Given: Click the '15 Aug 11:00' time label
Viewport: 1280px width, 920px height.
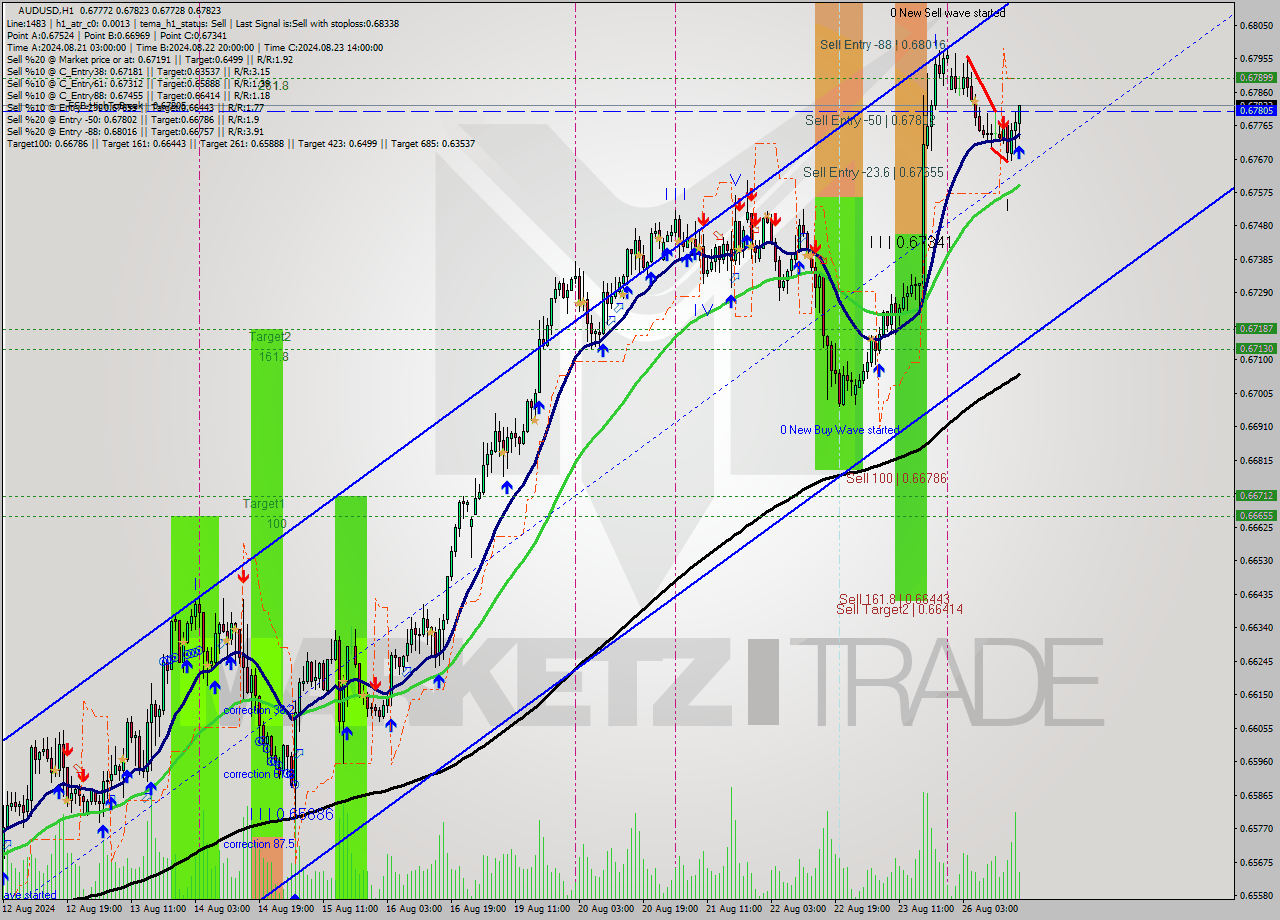Looking at the screenshot, I should pyautogui.click(x=351, y=909).
